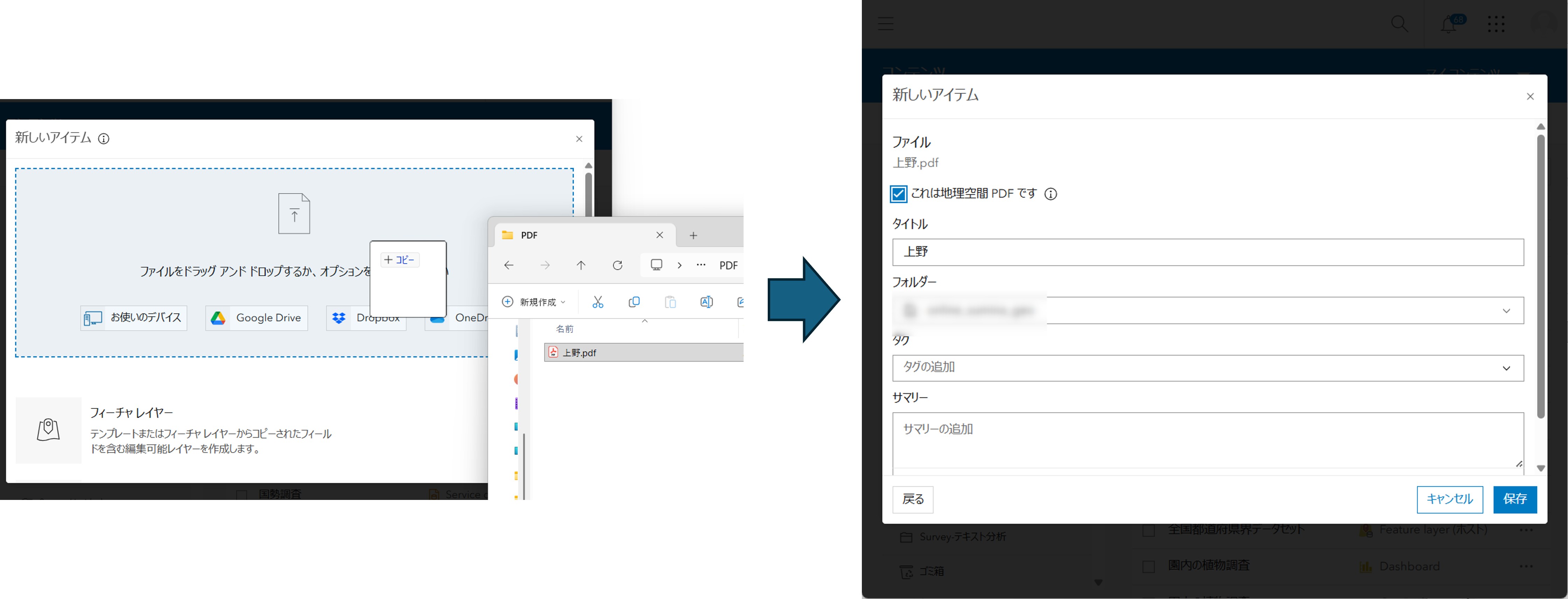Uncheck これは地理空間 PDF です checkbox
The height and width of the screenshot is (599, 1568).
pyautogui.click(x=899, y=194)
